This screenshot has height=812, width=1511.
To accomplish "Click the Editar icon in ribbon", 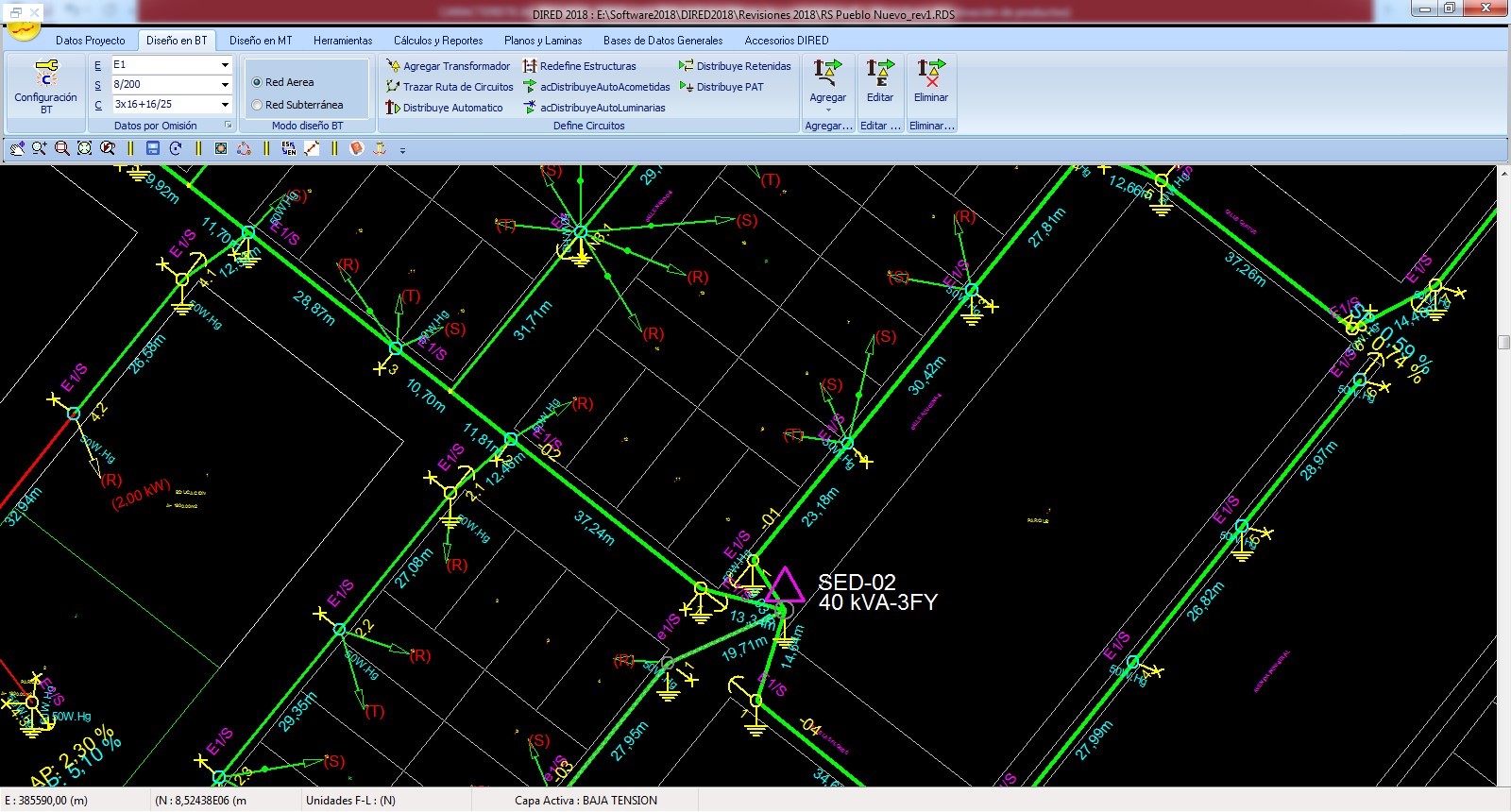I will [879, 81].
